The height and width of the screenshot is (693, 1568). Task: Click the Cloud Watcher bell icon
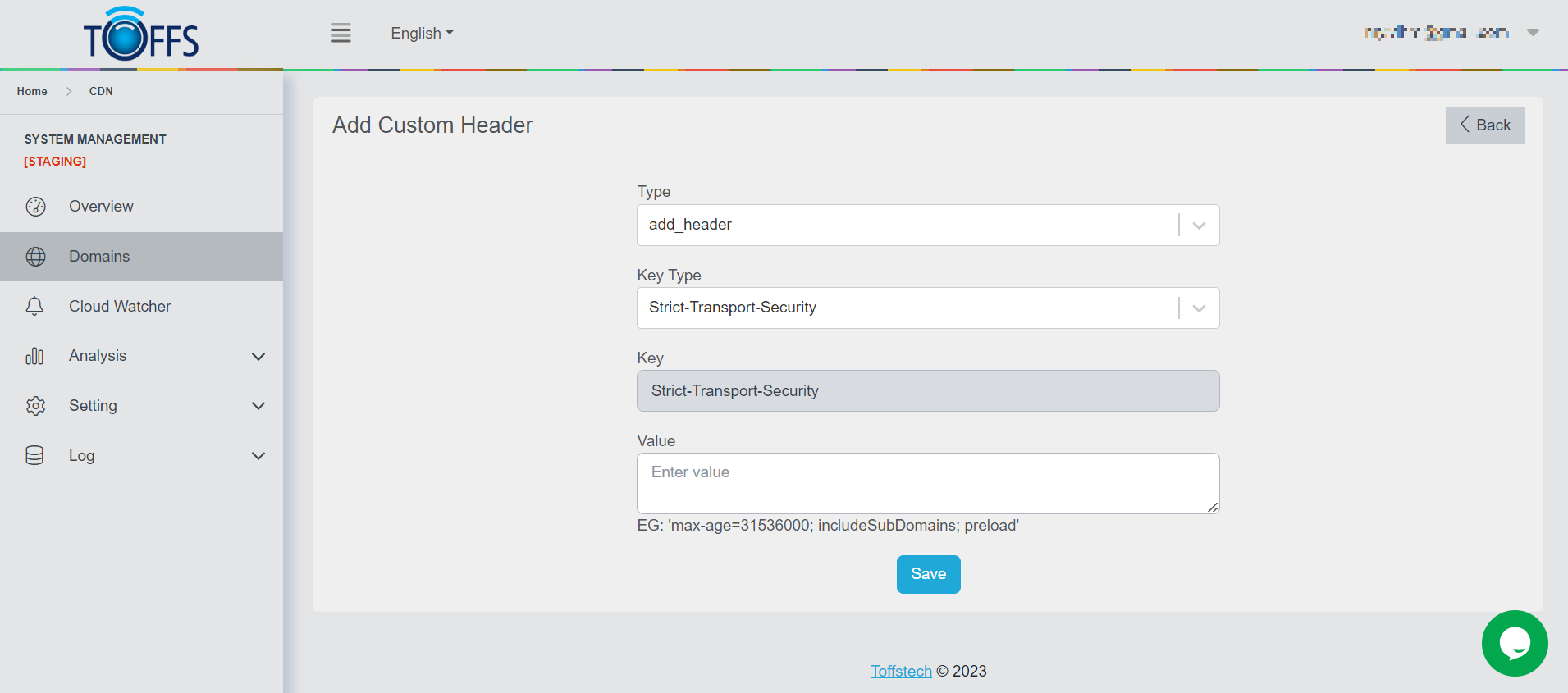(x=34, y=307)
